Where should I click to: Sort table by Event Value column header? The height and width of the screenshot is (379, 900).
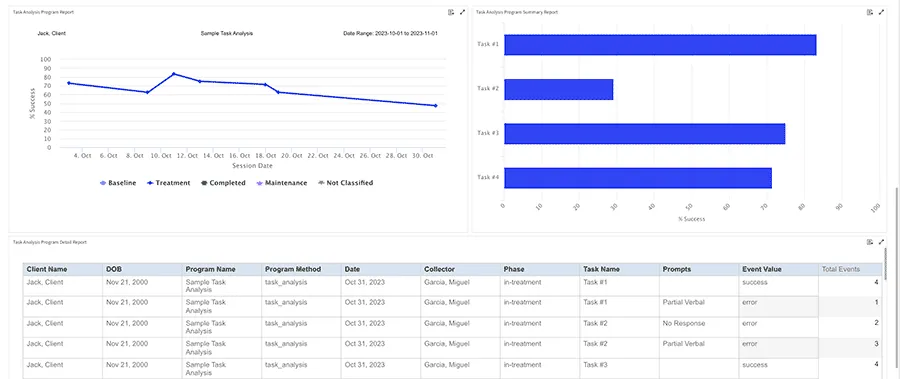tap(779, 269)
